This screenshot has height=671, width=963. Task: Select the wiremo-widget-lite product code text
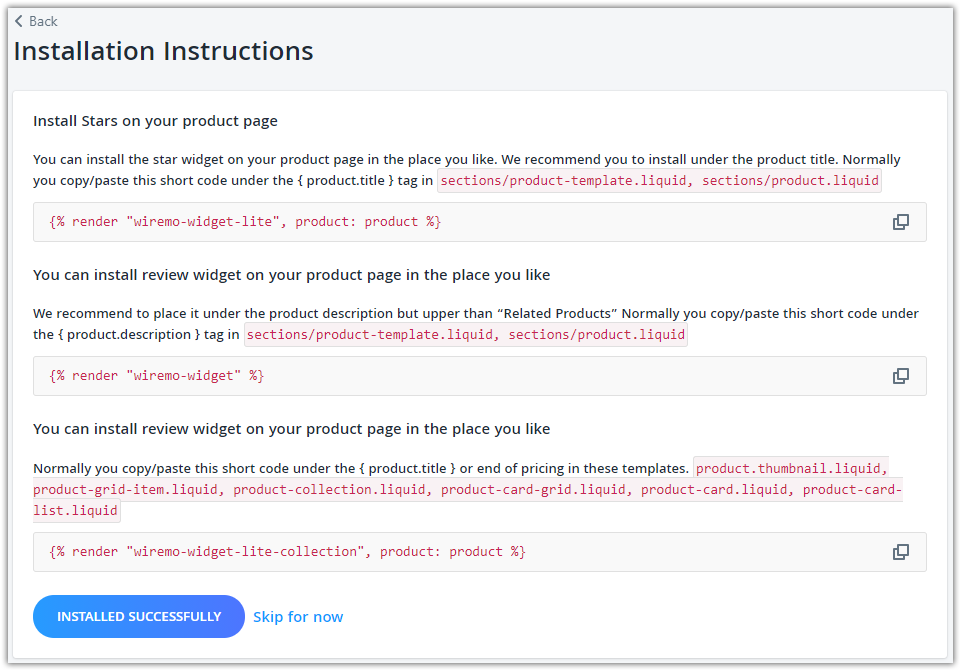pos(245,222)
